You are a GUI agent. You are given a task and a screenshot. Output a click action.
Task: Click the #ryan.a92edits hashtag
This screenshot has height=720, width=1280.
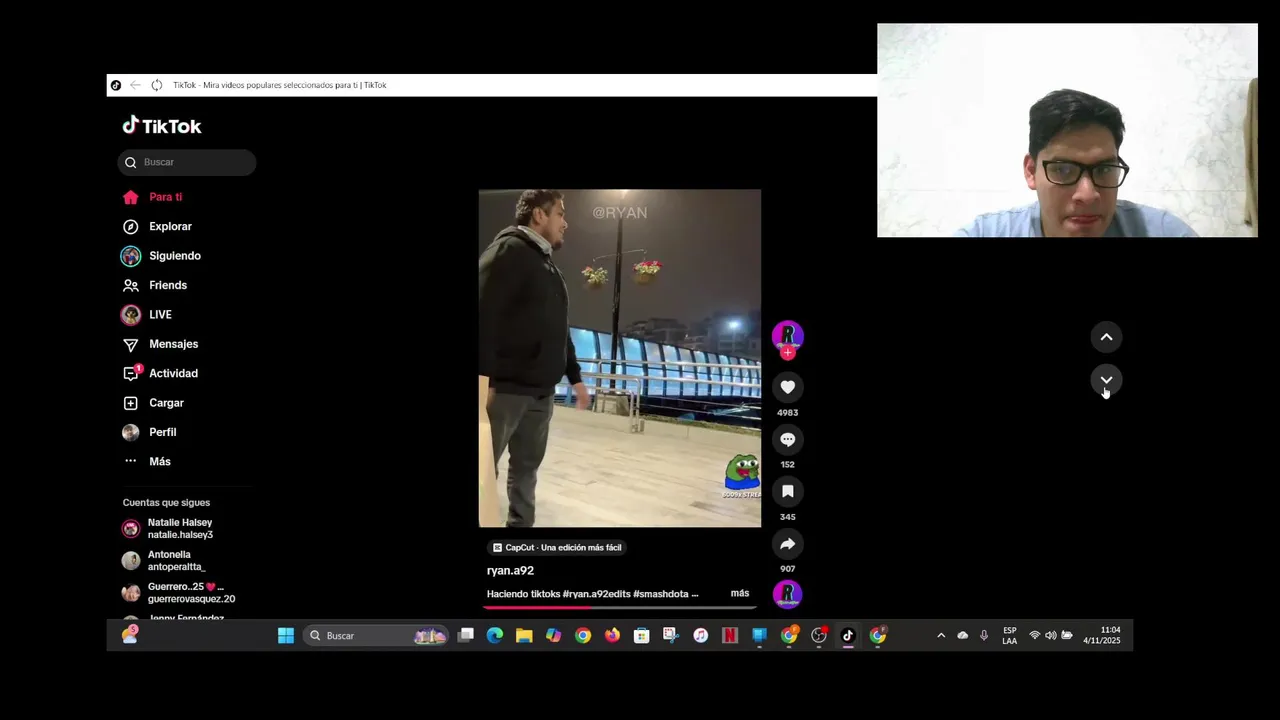click(596, 594)
